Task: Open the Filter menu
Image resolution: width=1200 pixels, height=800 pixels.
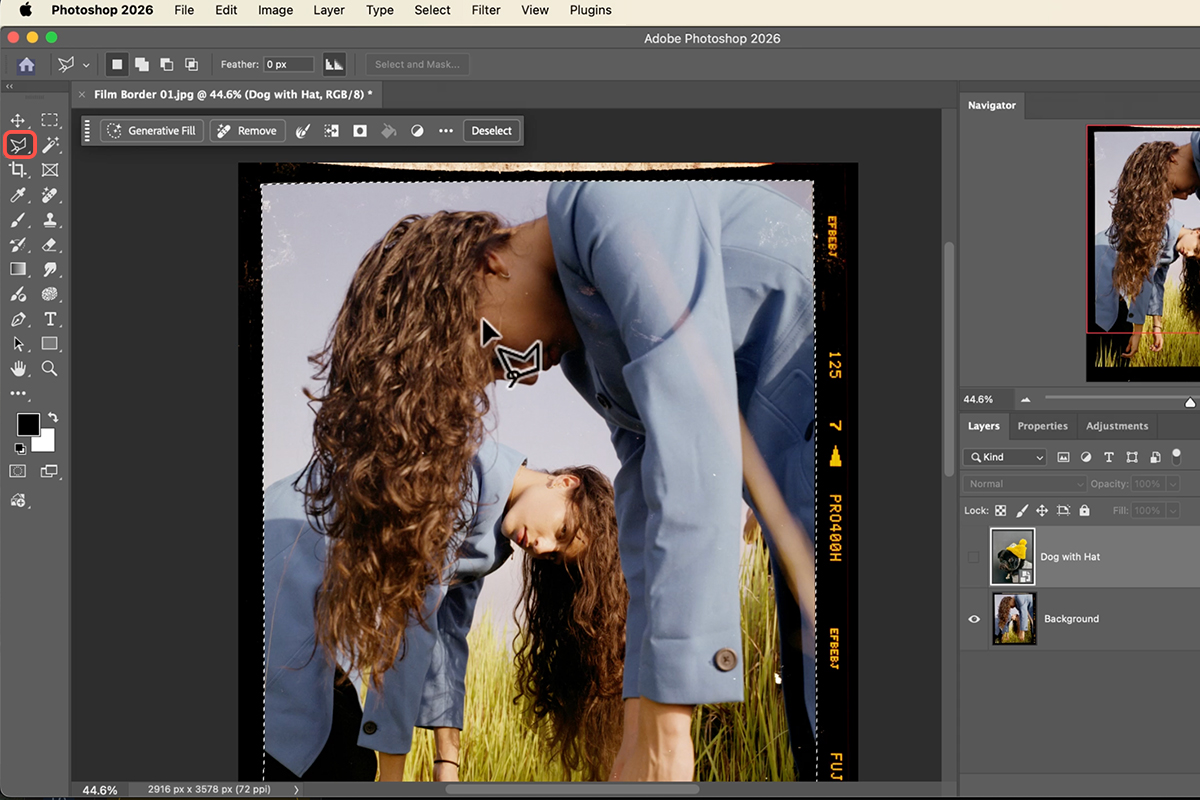Action: 486,10
